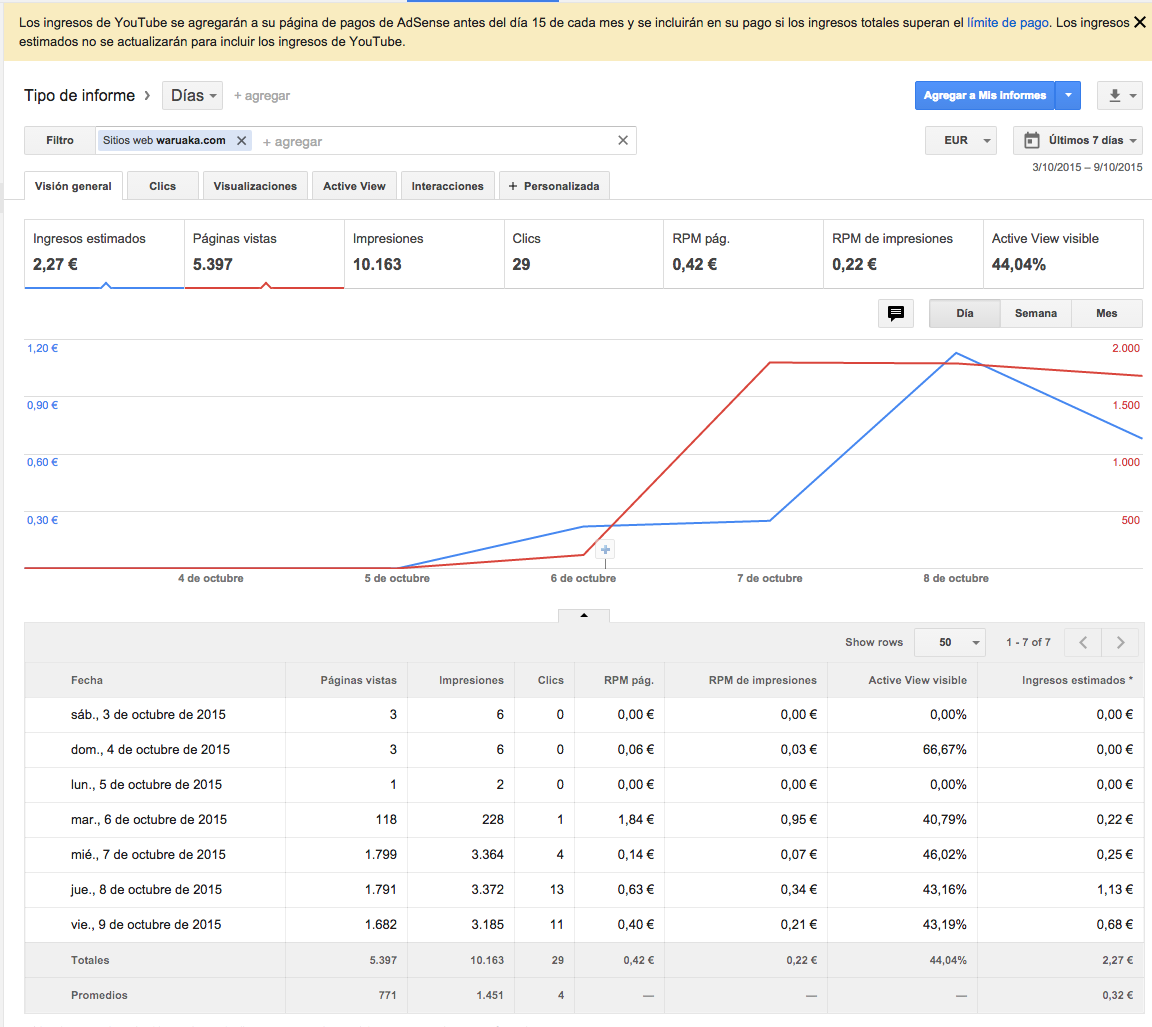This screenshot has height=1027, width=1152.
Task: Sort by RPM de impresiones column header
Action: [x=763, y=680]
